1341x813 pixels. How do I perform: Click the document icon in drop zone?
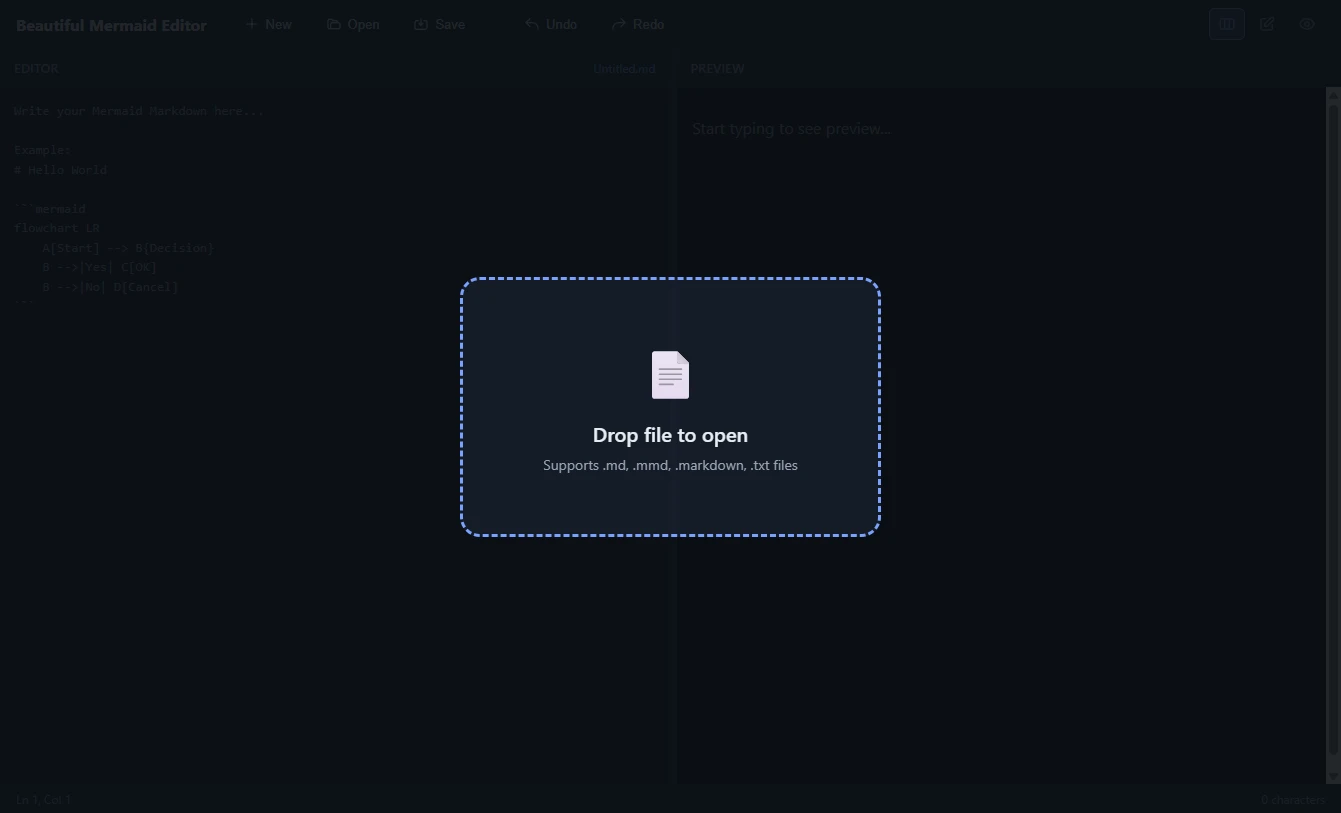pyautogui.click(x=670, y=375)
